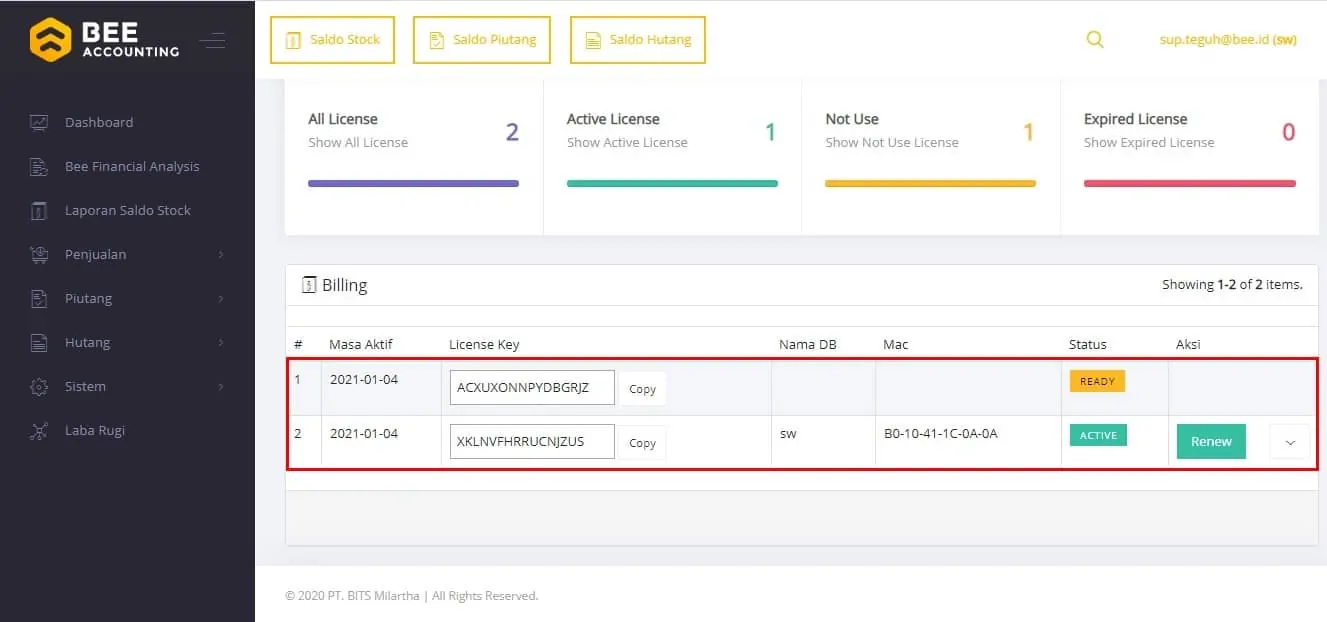Click the Laba Rugi network icon

click(39, 430)
